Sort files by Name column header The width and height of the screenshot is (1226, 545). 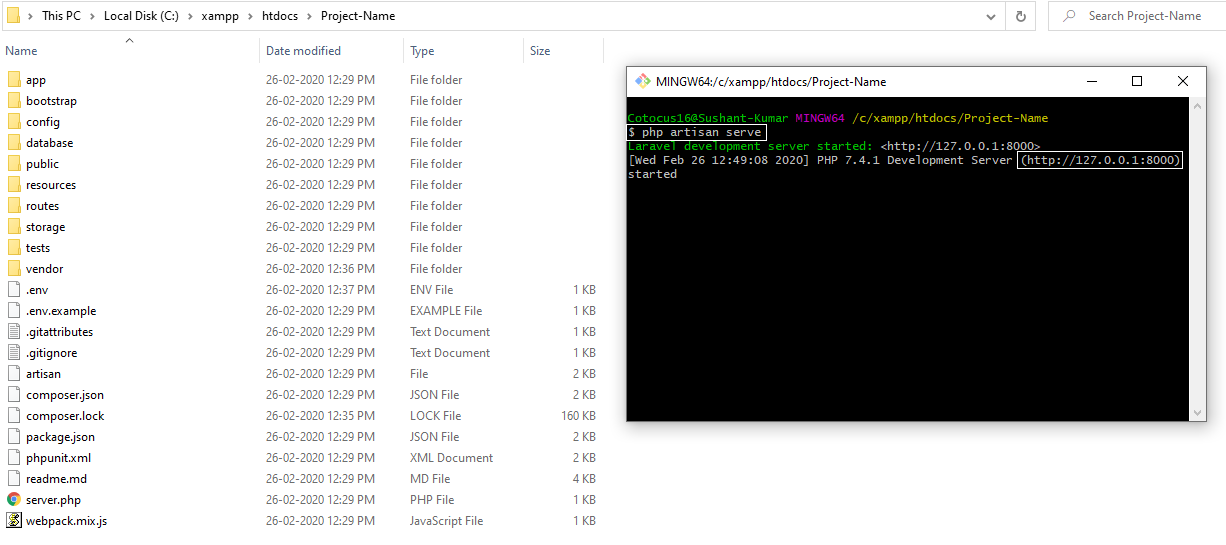(21, 51)
